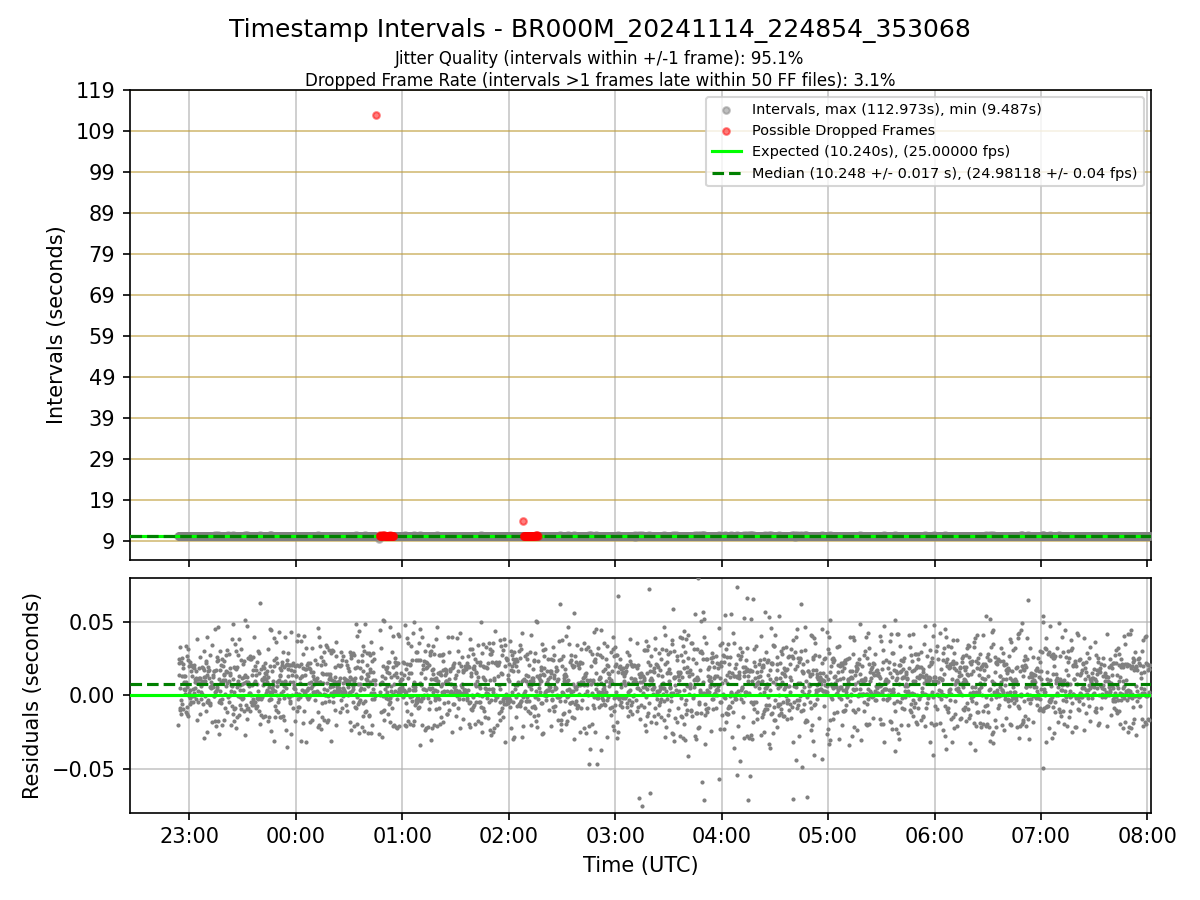Viewport: 1200px width, 900px height.
Task: Click the 19 tick label on the intervals axis
Action: 104,501
